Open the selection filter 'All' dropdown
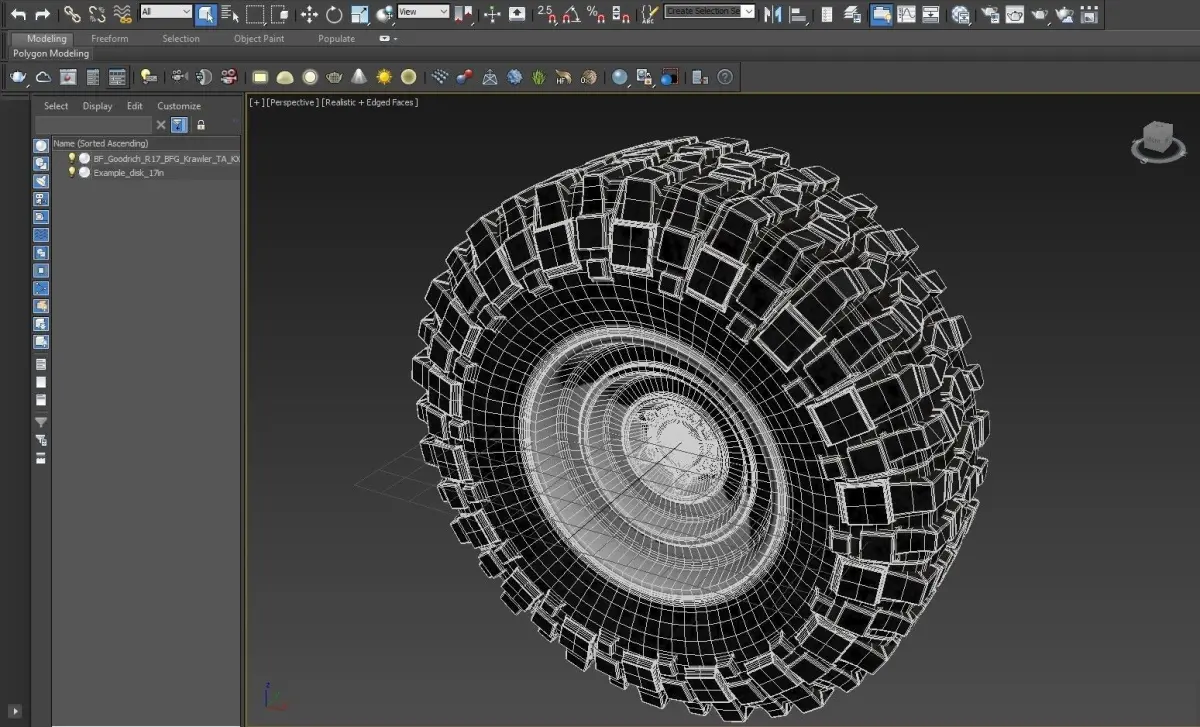Viewport: 1200px width, 727px height. pyautogui.click(x=166, y=12)
